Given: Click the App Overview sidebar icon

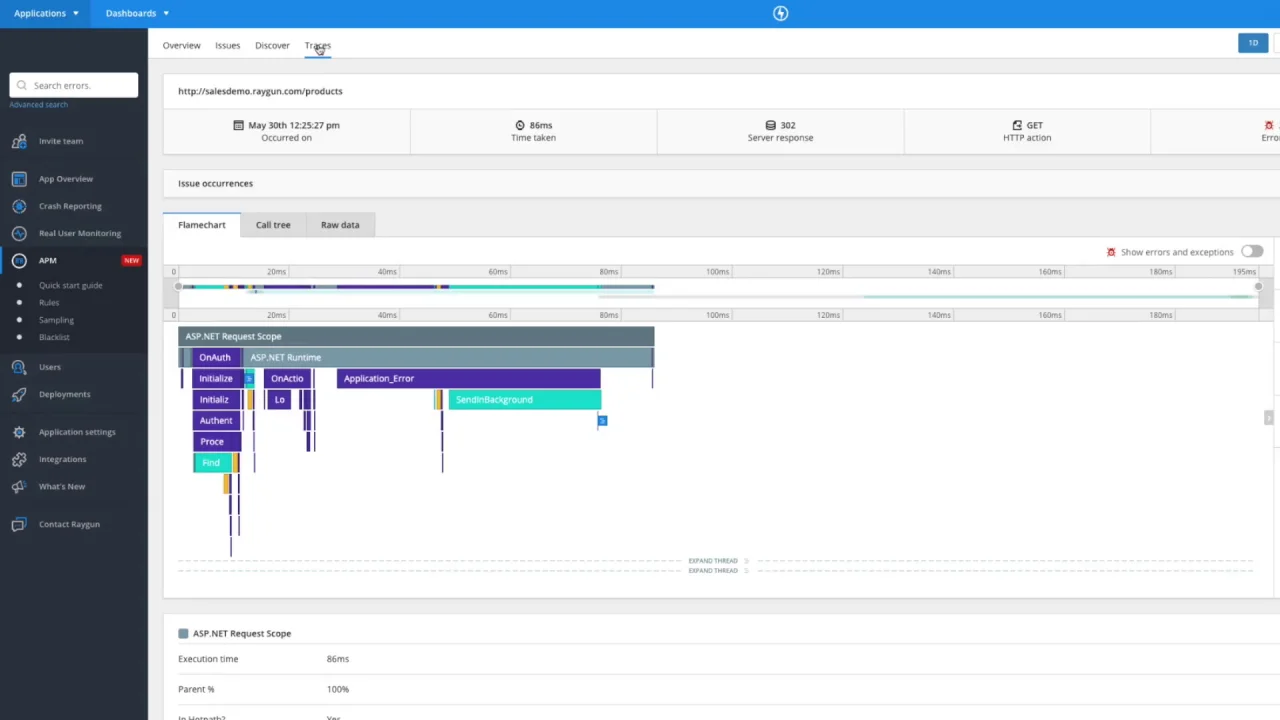Looking at the screenshot, I should [x=19, y=179].
